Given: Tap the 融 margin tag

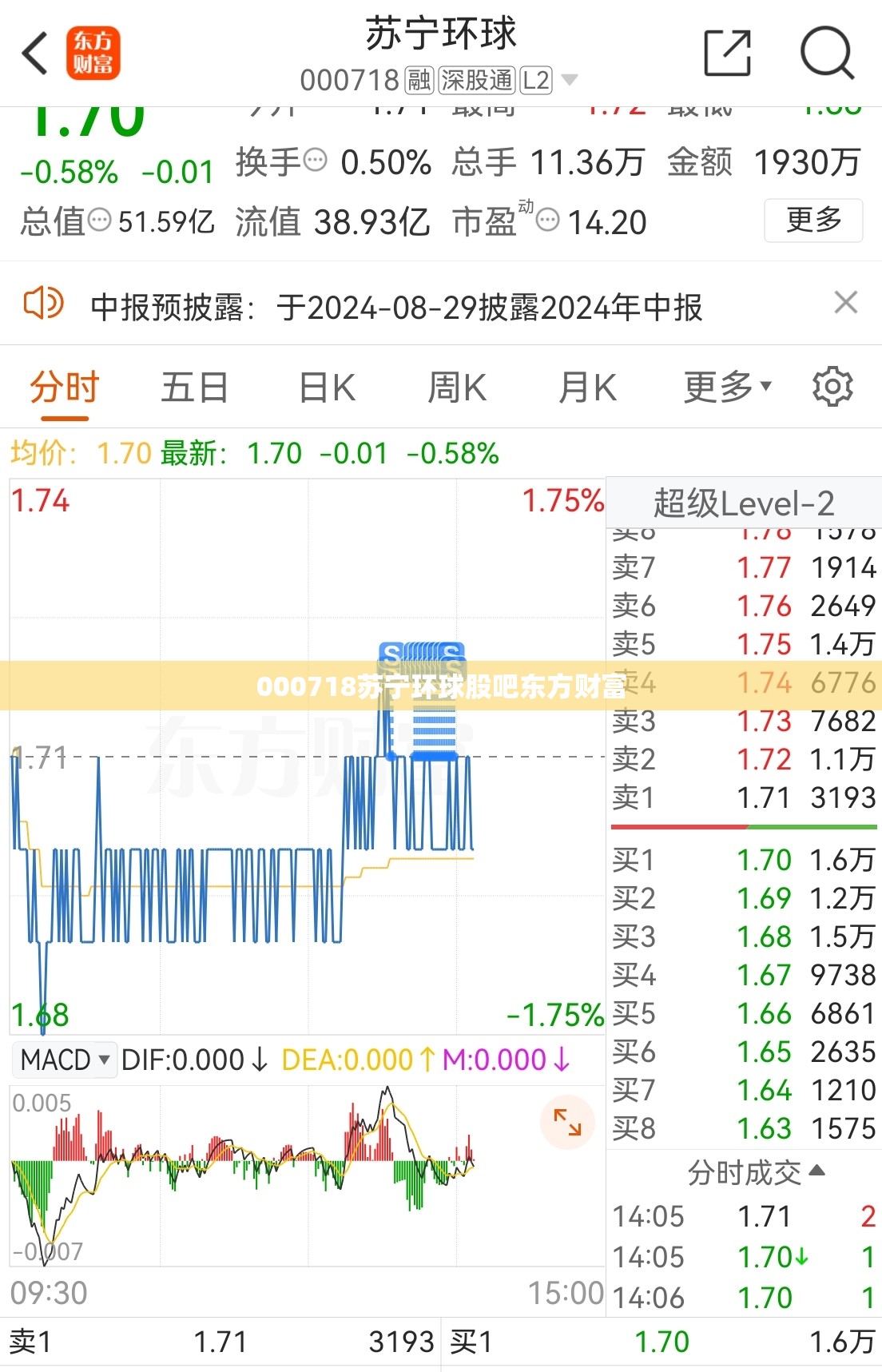Looking at the screenshot, I should tap(419, 80).
